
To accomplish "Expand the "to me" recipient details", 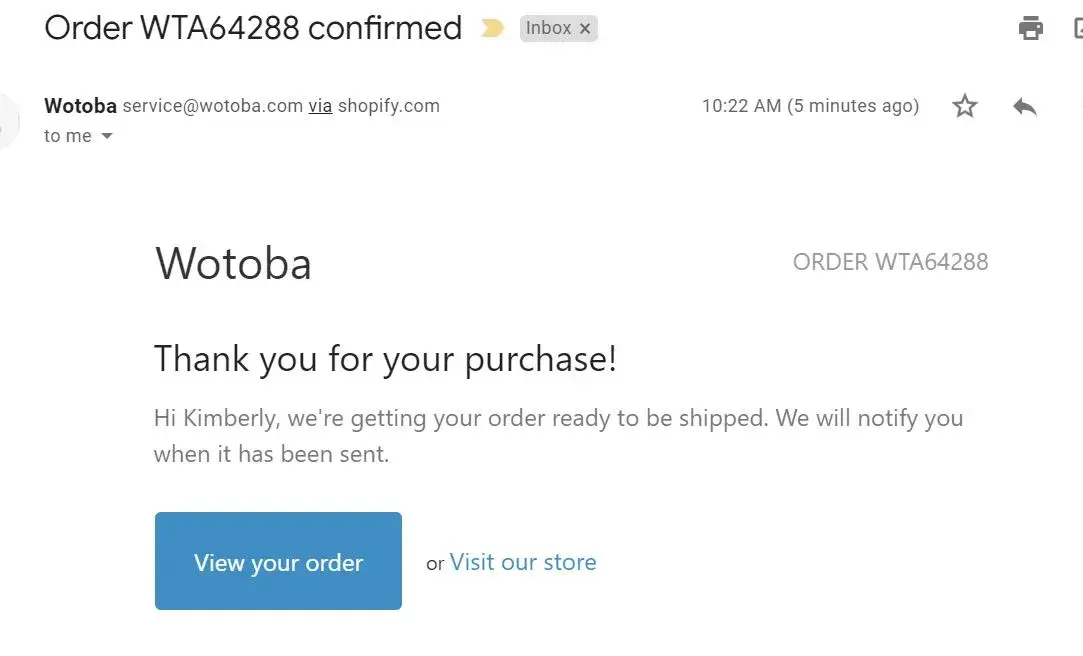I will tap(107, 136).
